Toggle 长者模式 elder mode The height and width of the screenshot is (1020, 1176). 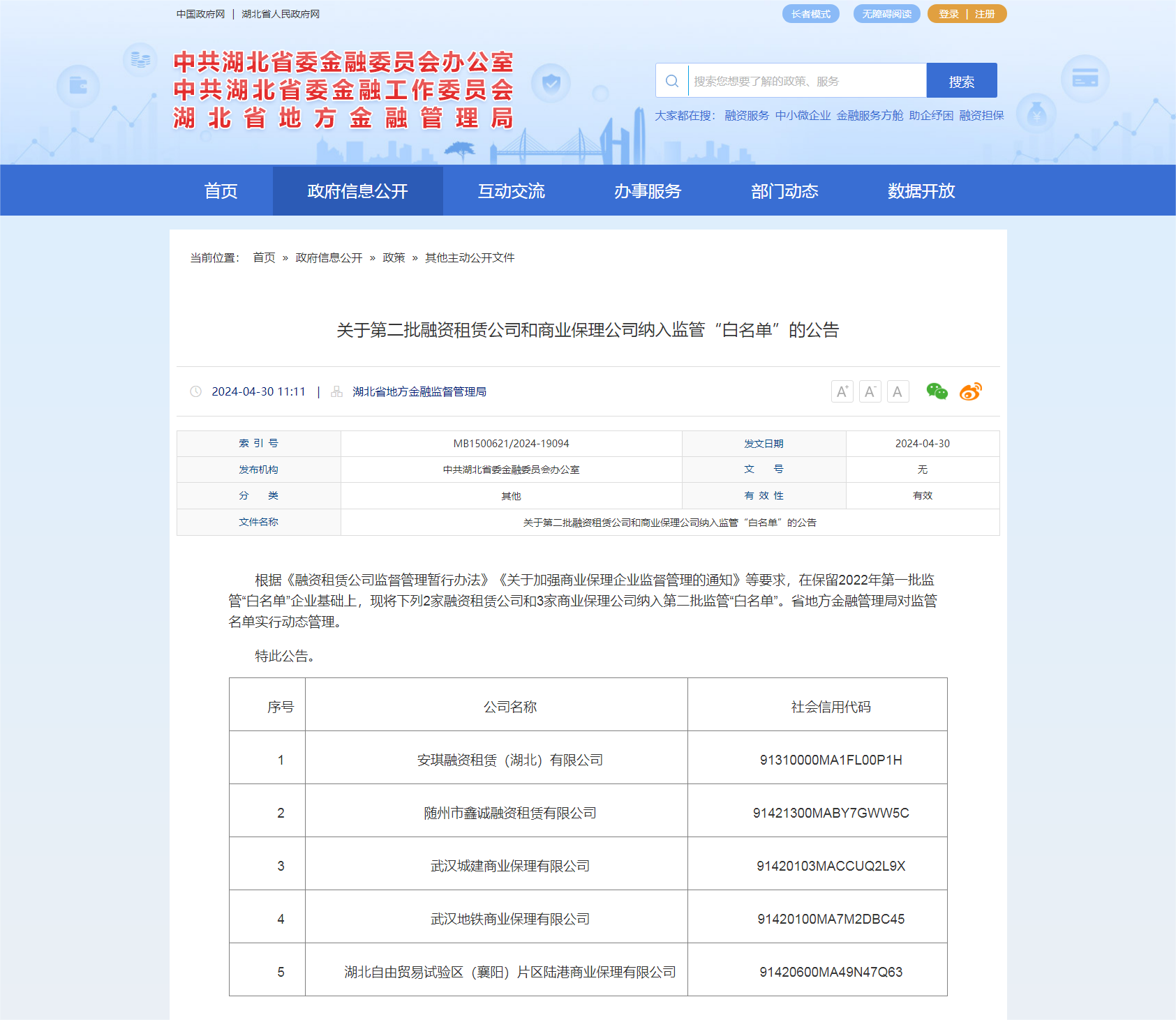coord(810,14)
